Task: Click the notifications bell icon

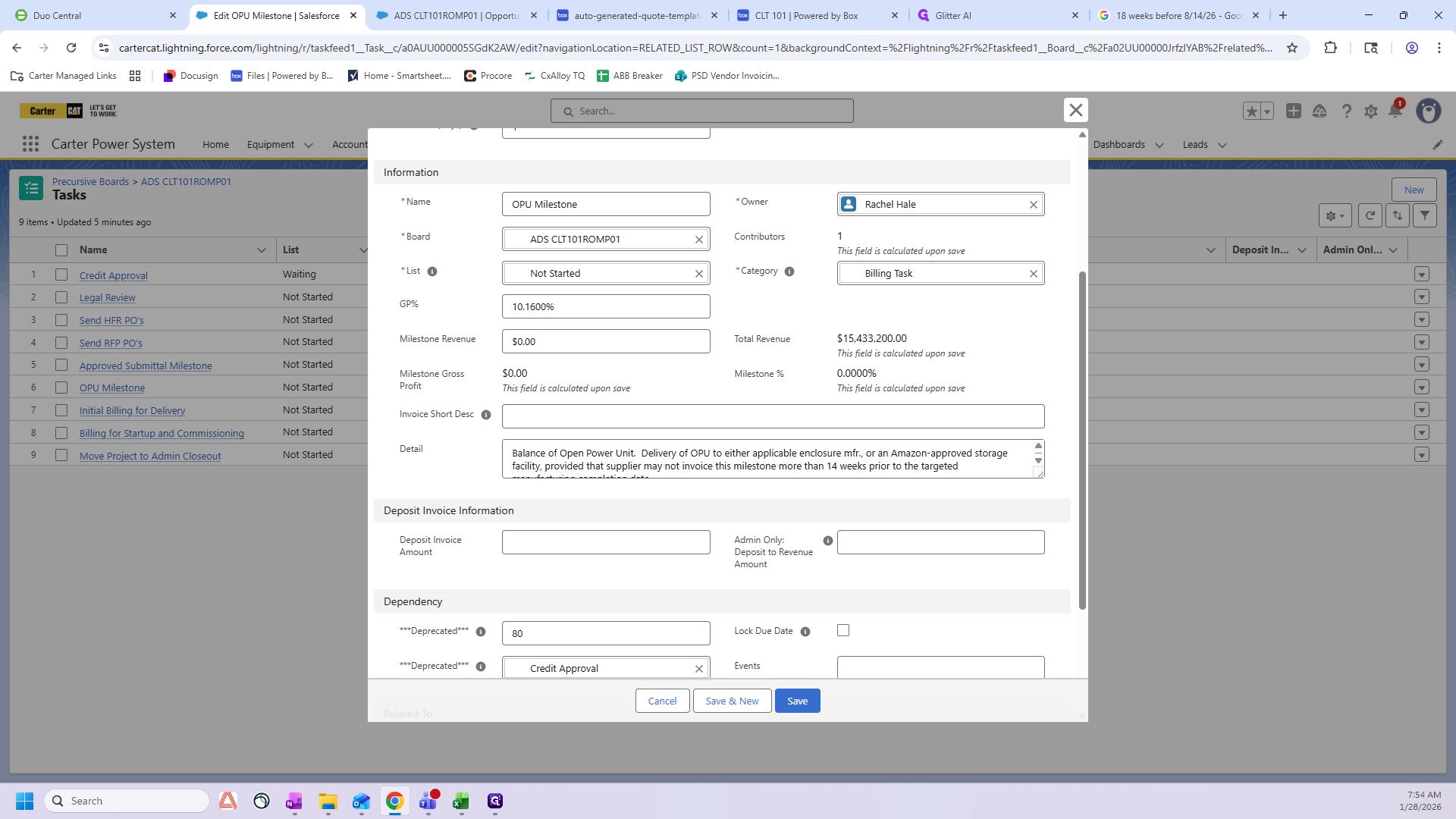Action: [x=1395, y=111]
